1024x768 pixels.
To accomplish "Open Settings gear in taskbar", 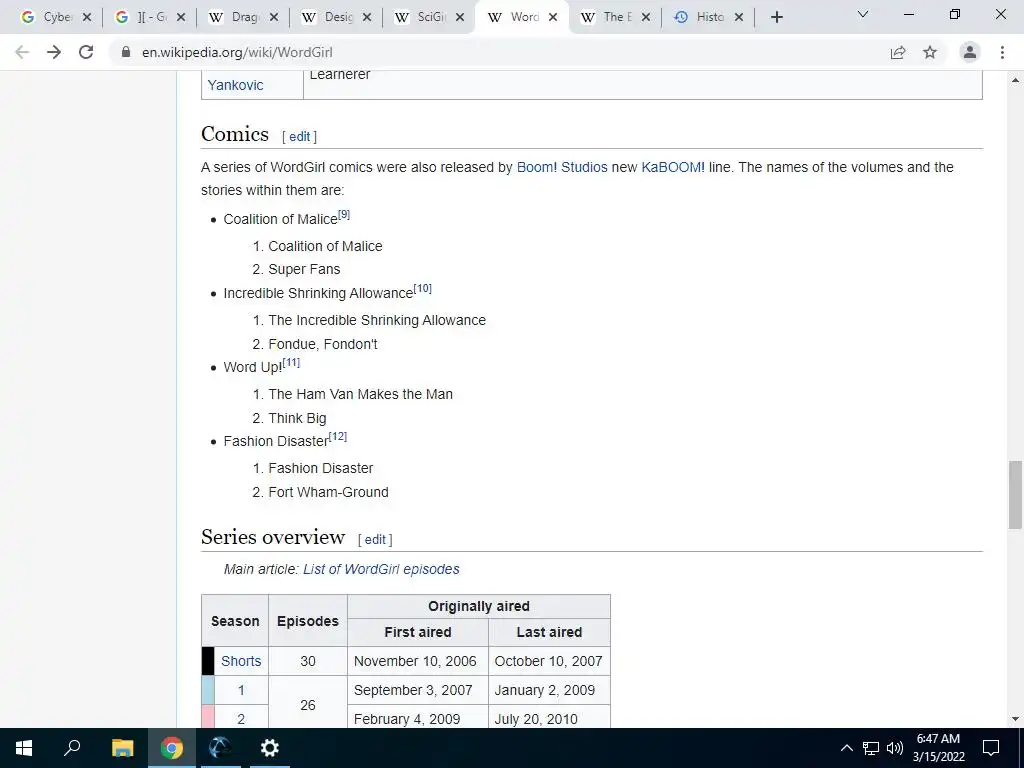I will click(269, 748).
